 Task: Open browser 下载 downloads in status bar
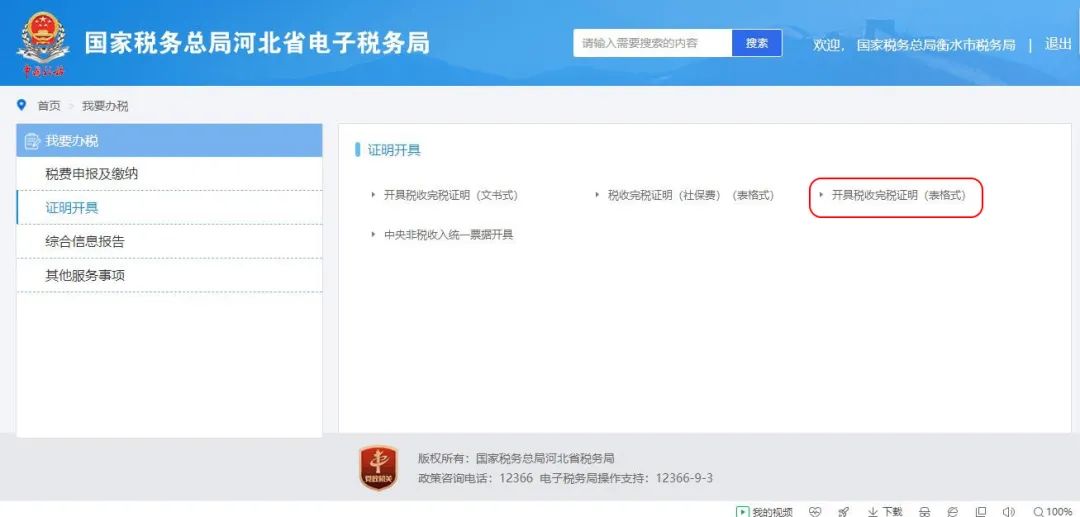click(885, 511)
